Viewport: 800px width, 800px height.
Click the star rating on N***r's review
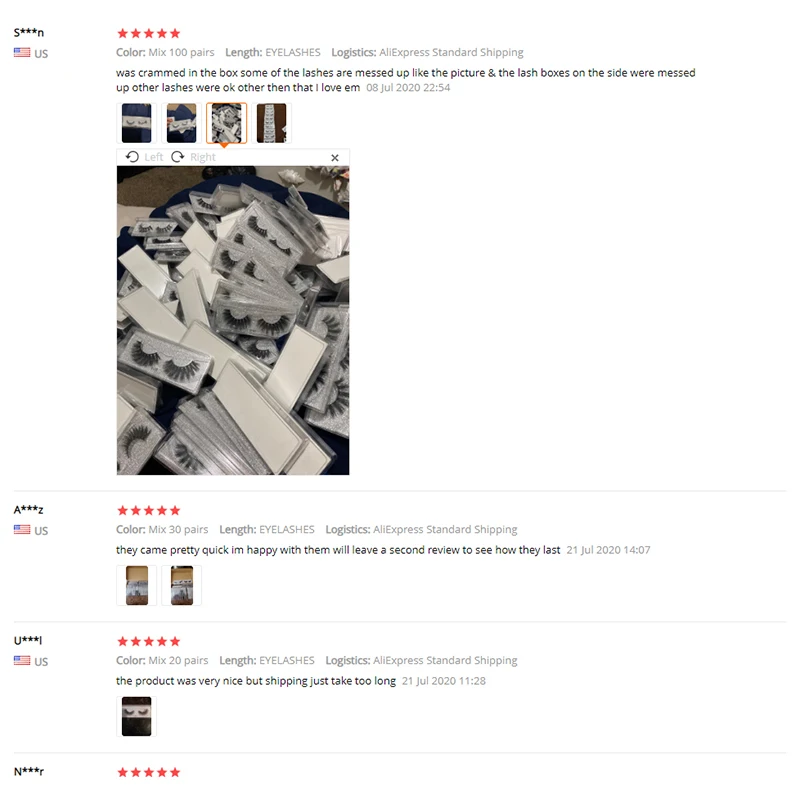point(148,772)
